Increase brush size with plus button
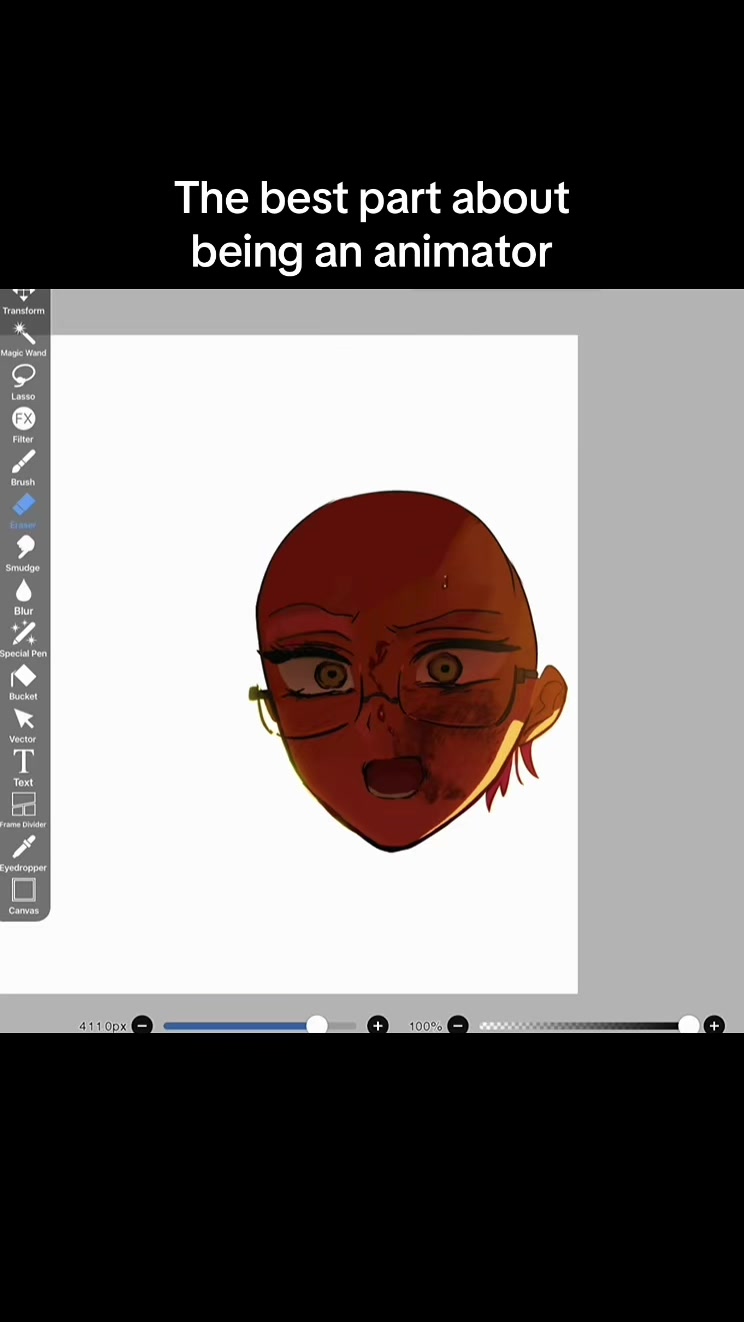This screenshot has width=744, height=1322. pyautogui.click(x=377, y=1025)
